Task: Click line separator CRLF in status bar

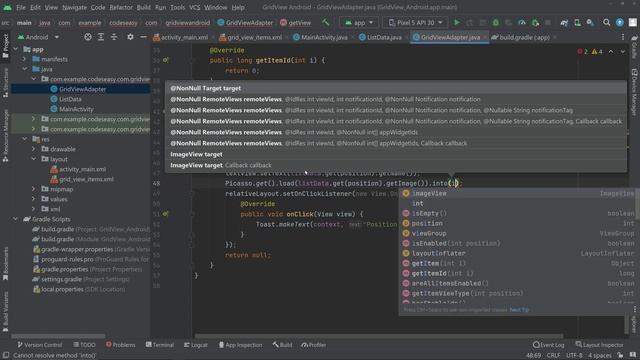Action: pyautogui.click(x=553, y=356)
